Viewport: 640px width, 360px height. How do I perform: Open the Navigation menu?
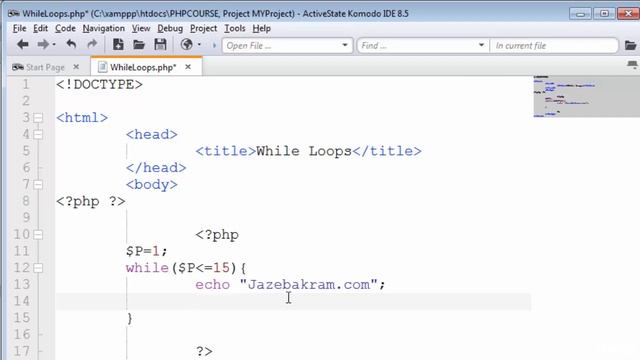coord(104,29)
